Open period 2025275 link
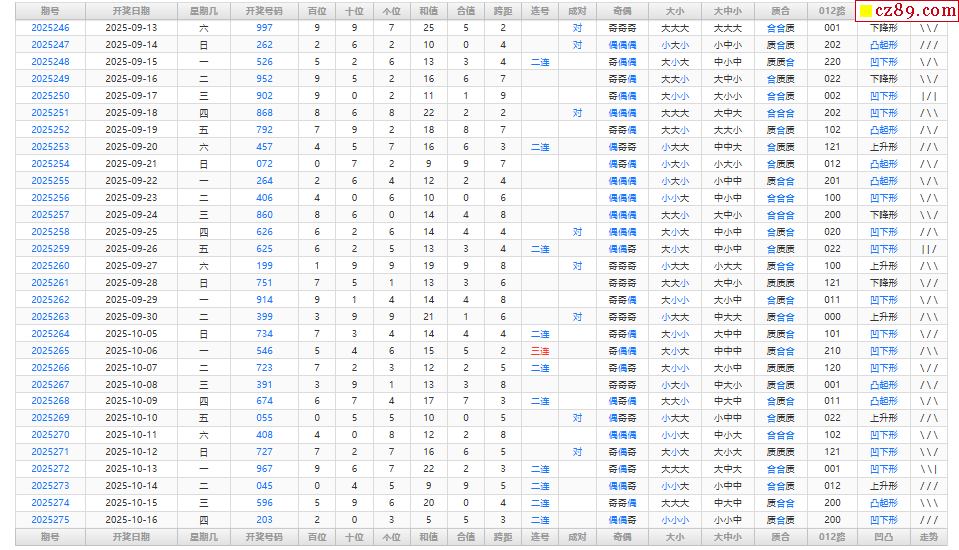The image size is (959, 550). coord(50,520)
